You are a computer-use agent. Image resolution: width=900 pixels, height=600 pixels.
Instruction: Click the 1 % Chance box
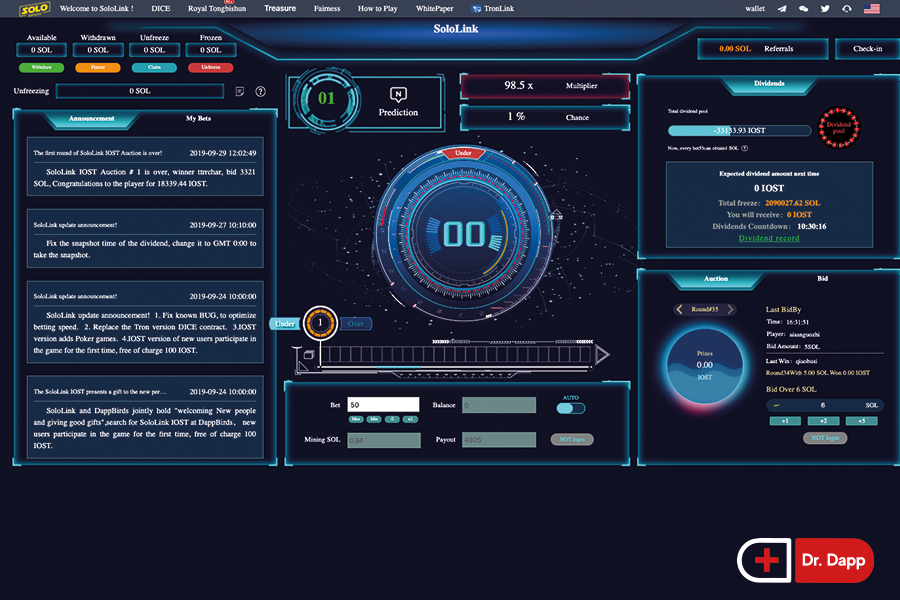pyautogui.click(x=545, y=117)
